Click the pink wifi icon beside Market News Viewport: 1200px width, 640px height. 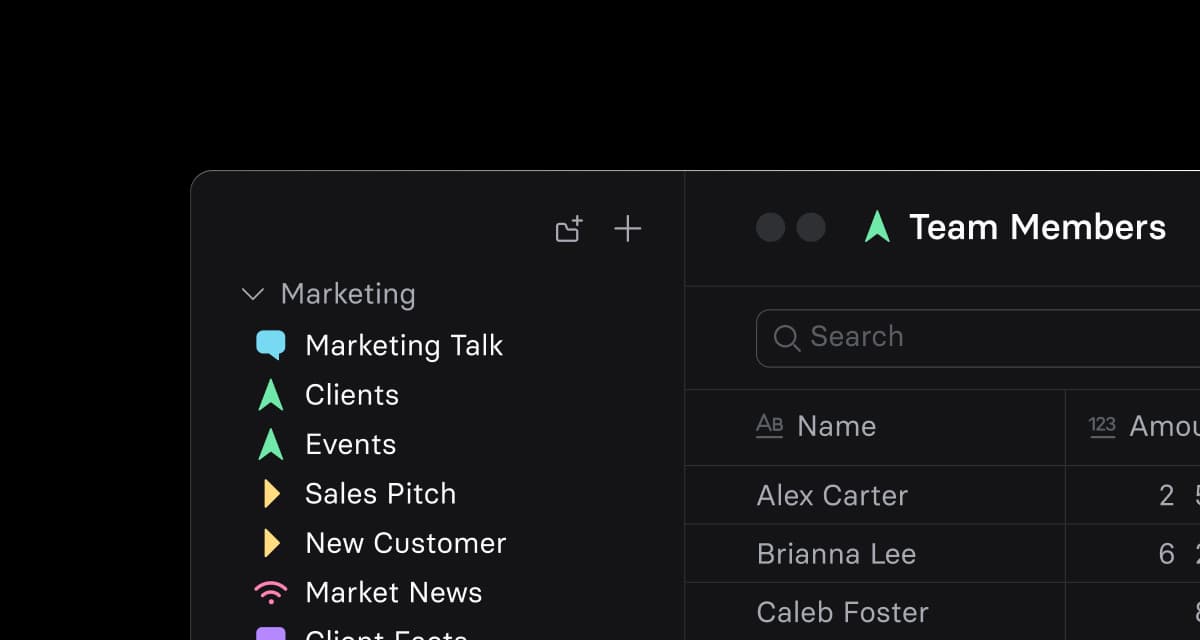[x=271, y=592]
